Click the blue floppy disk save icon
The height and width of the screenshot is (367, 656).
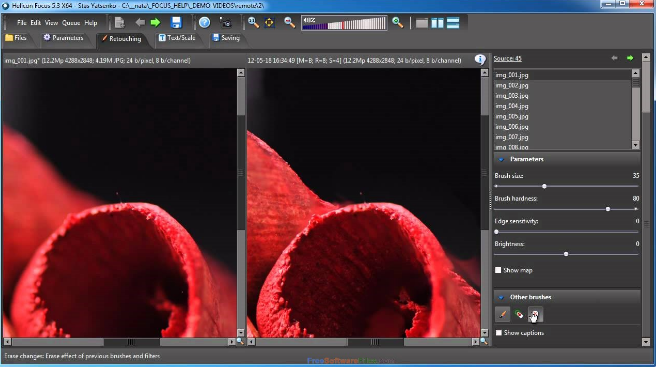(x=176, y=23)
